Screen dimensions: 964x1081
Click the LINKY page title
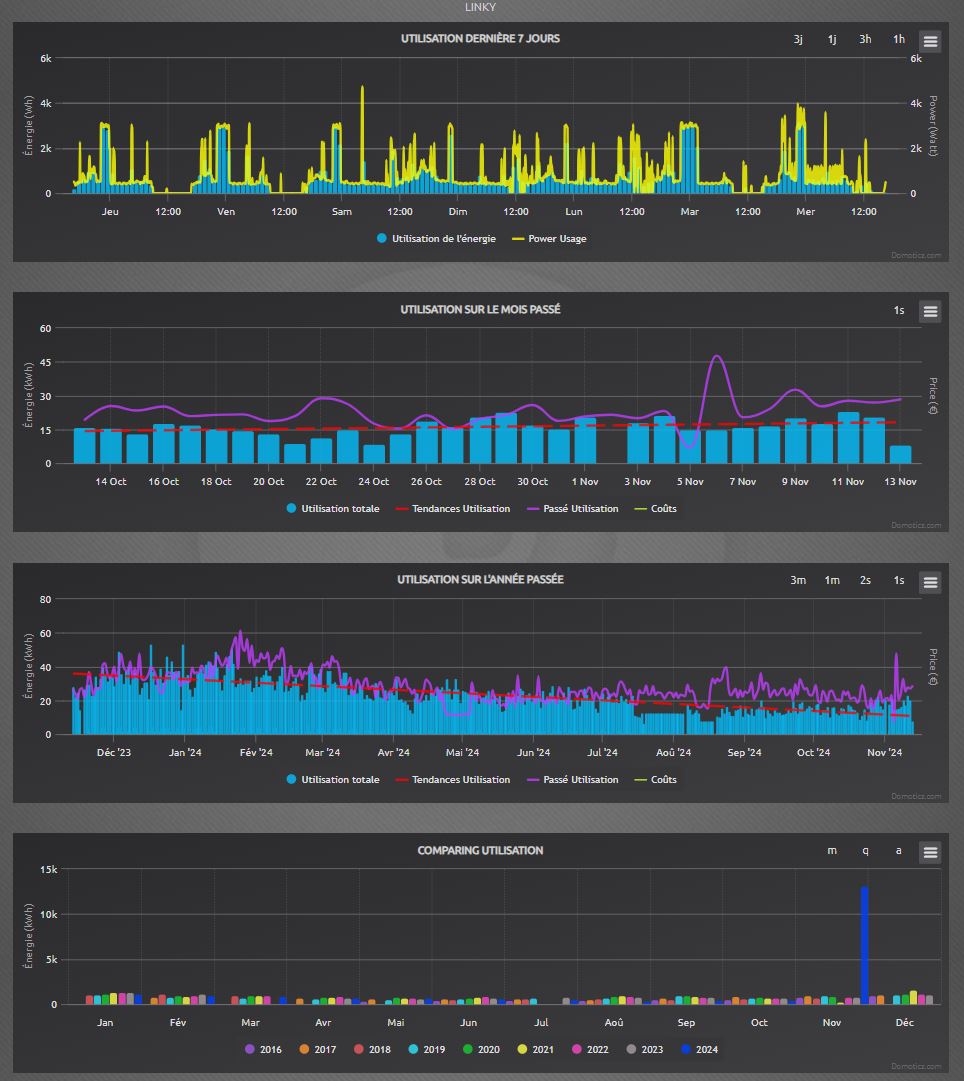481,7
